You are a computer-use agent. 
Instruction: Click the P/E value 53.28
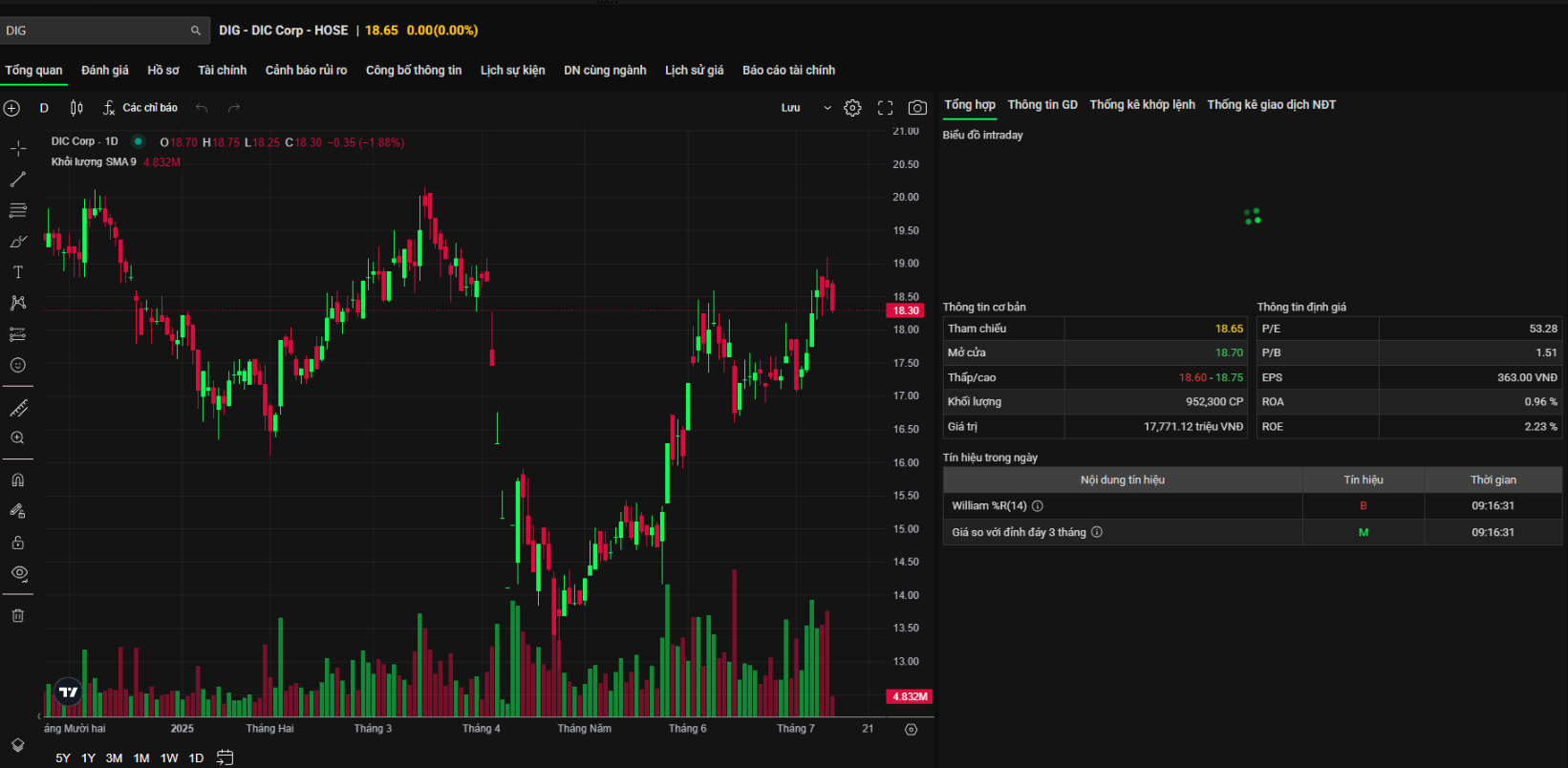pyautogui.click(x=1543, y=329)
